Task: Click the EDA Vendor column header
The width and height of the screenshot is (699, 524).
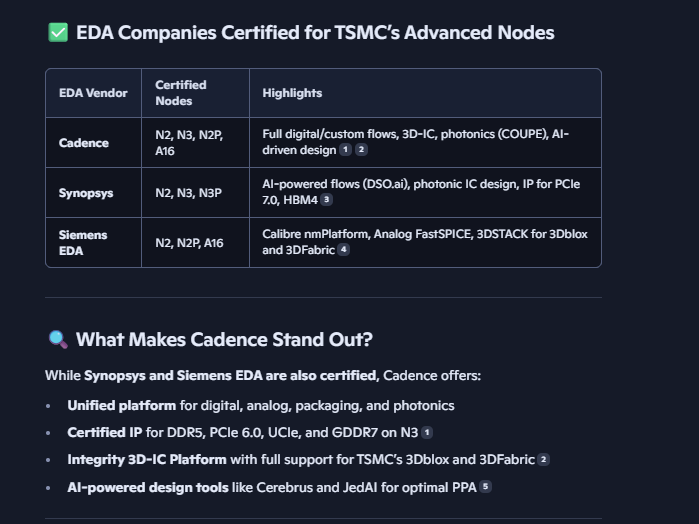Action: 93,93
